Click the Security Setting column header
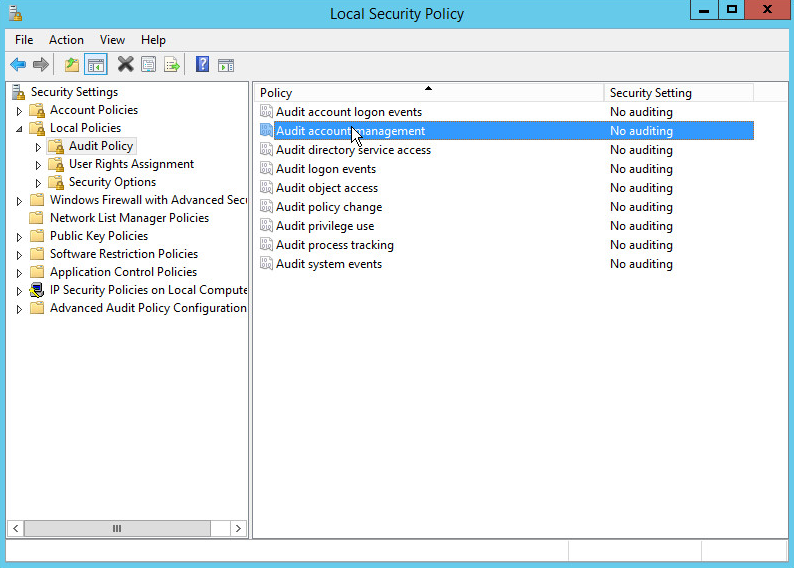The width and height of the screenshot is (794, 568). click(x=678, y=93)
